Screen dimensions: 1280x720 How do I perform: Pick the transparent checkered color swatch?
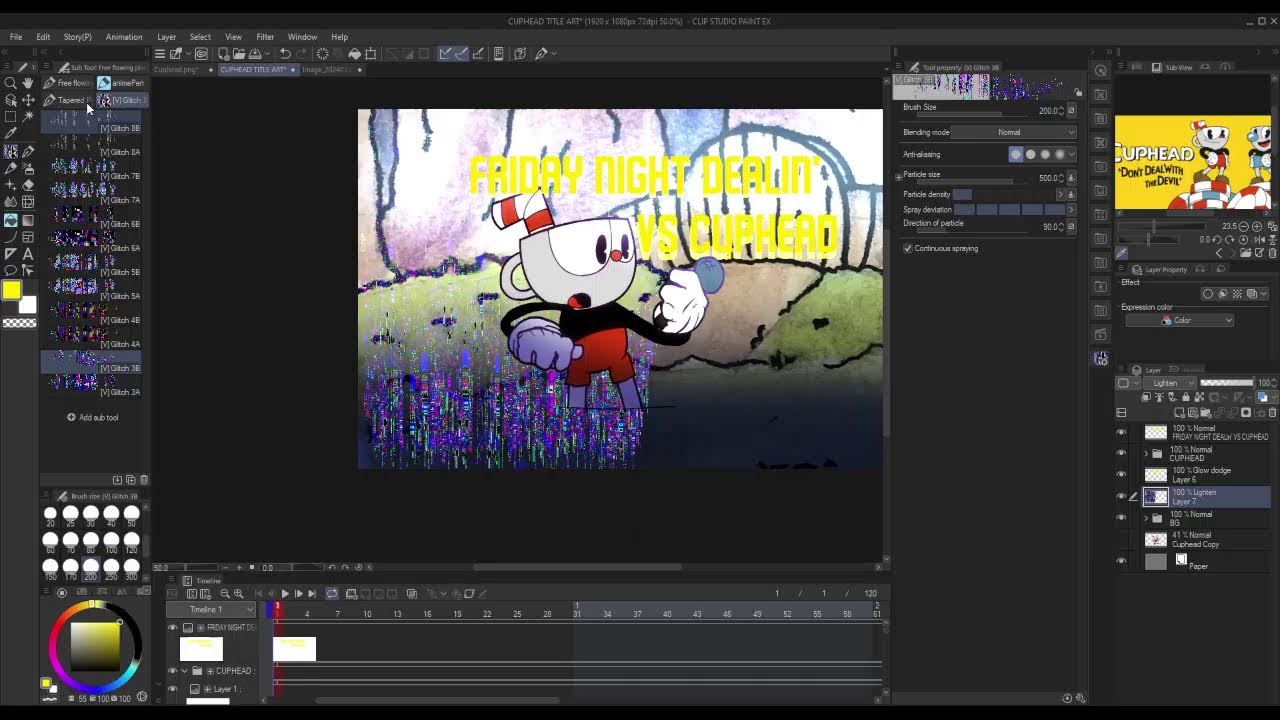pos(19,323)
